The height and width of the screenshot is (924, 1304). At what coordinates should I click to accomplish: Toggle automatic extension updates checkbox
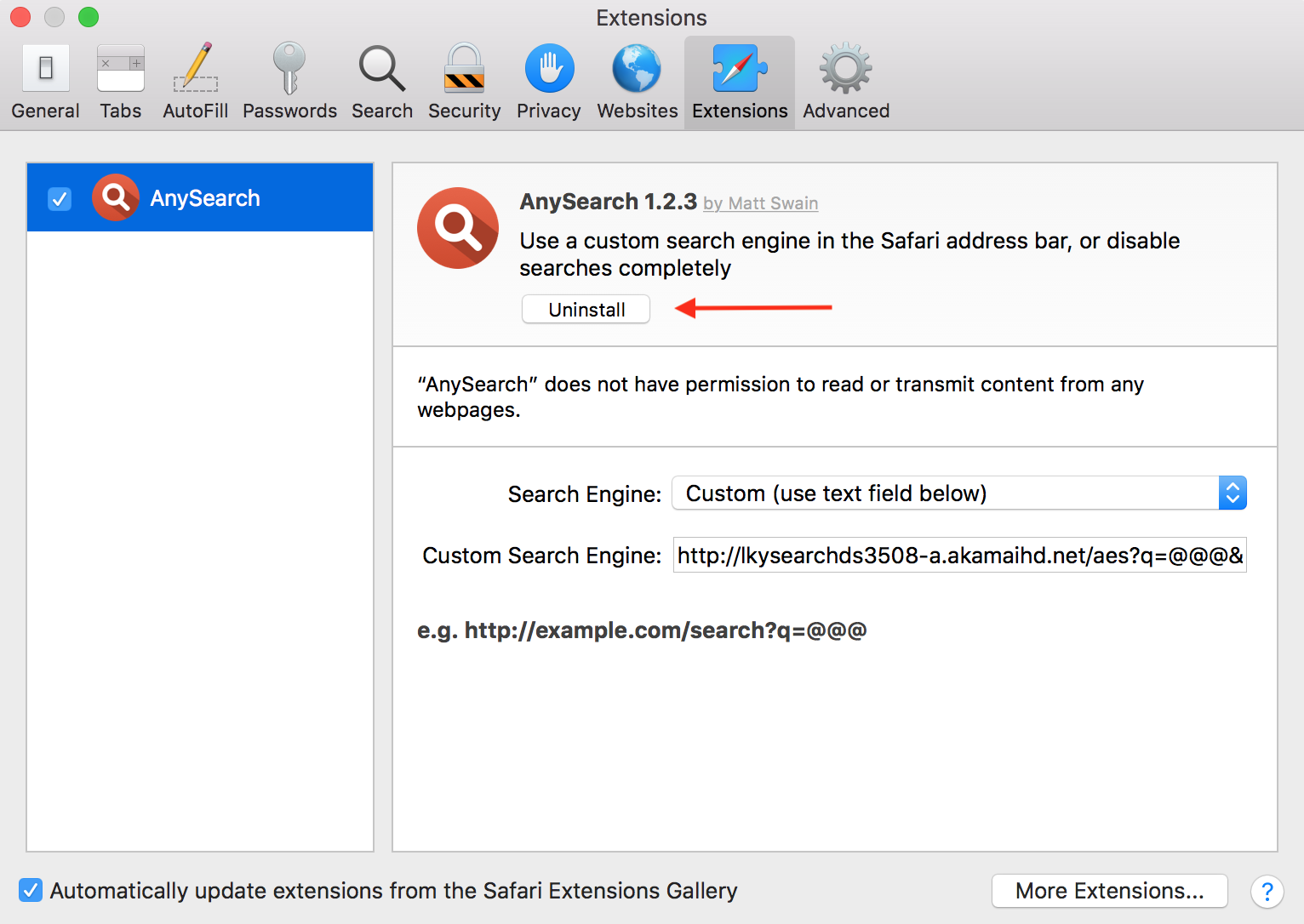tap(31, 890)
